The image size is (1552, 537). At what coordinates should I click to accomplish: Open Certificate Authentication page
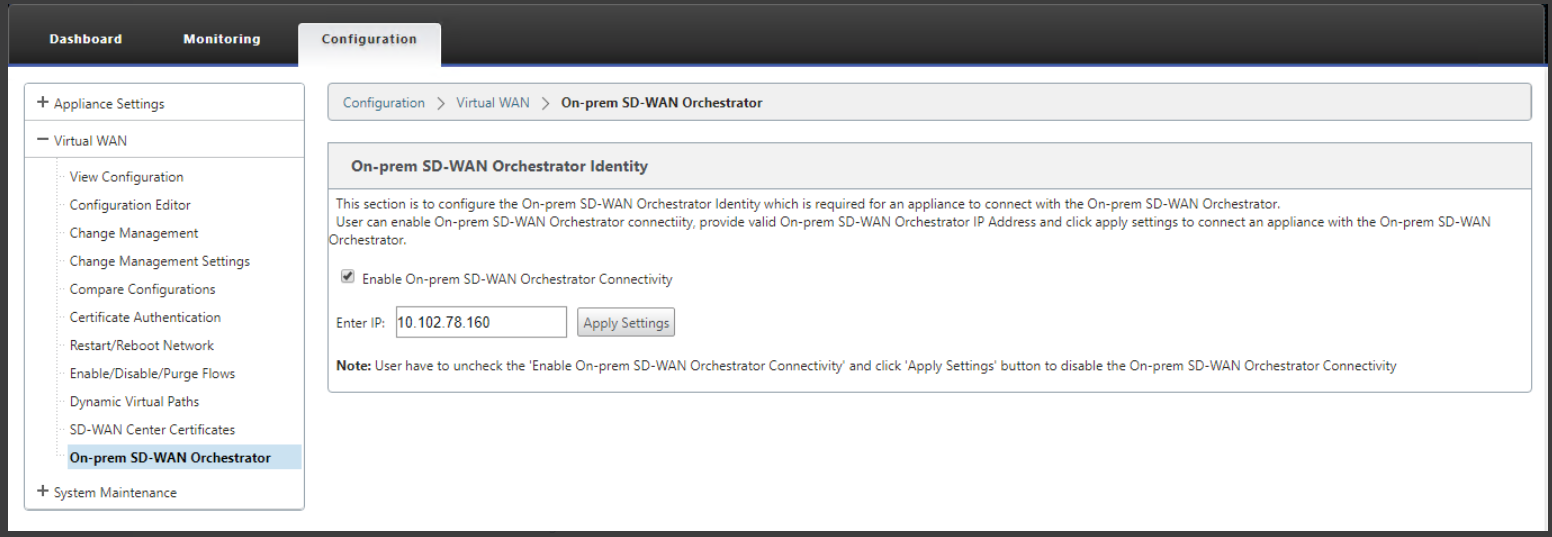[x=145, y=317]
